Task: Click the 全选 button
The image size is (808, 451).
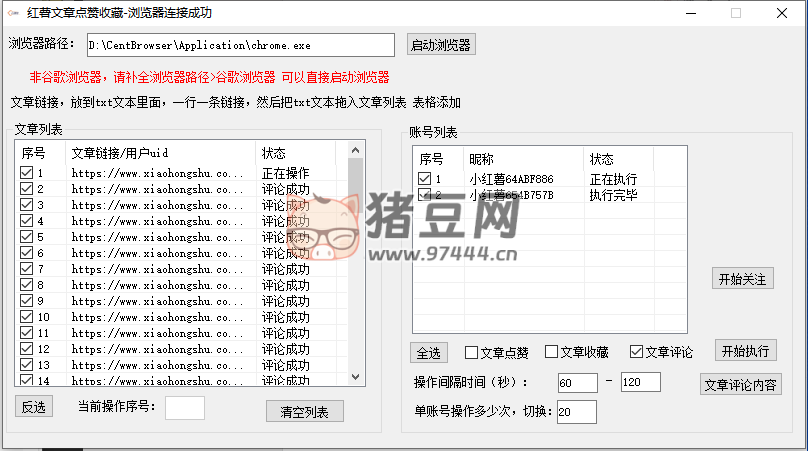Action: point(429,353)
